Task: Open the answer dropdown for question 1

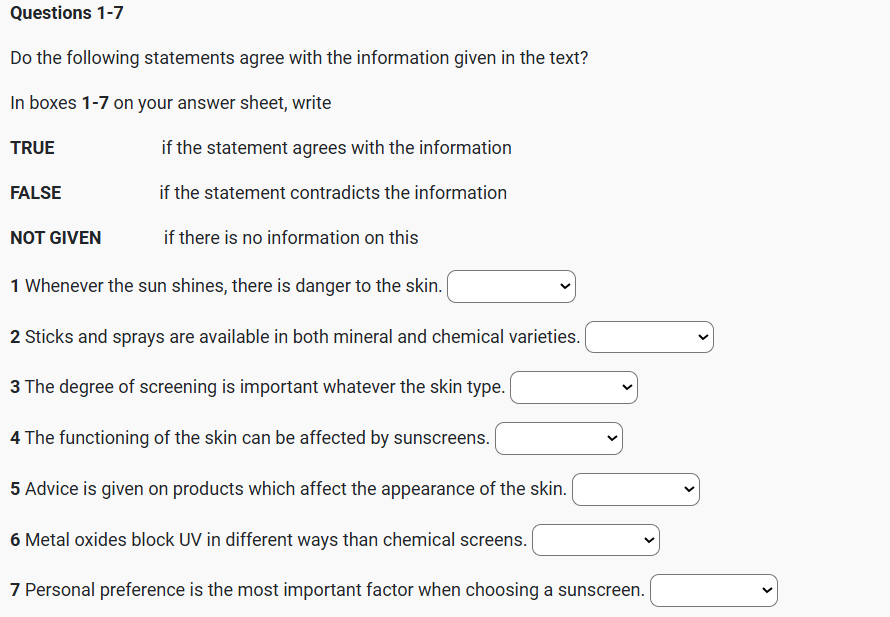Action: (x=511, y=287)
